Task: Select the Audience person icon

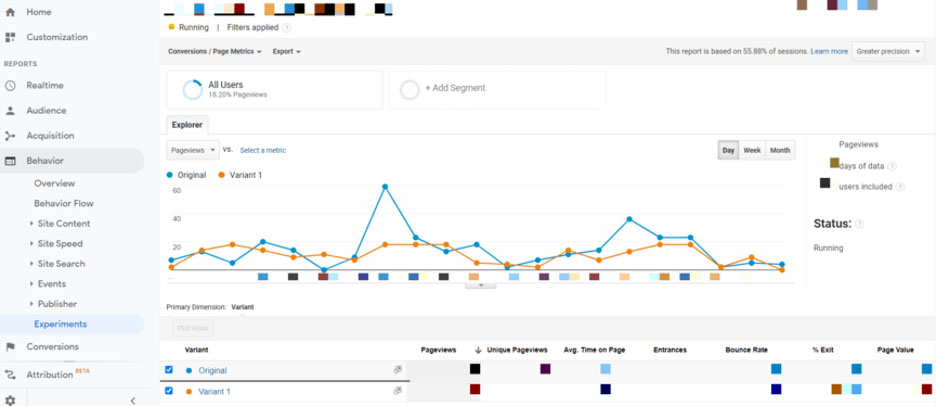Action: click(10, 110)
